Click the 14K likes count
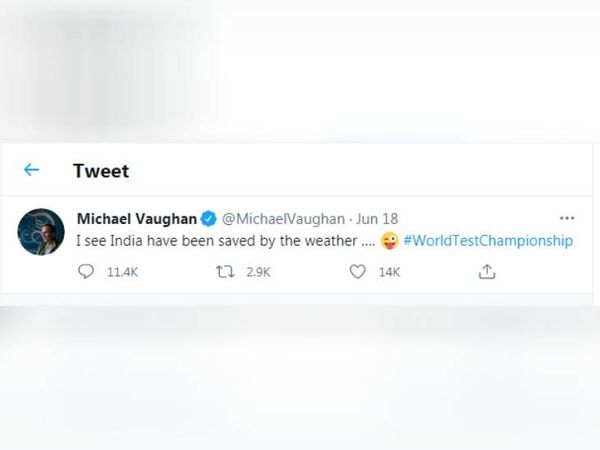This screenshot has height=450, width=600. [x=389, y=272]
